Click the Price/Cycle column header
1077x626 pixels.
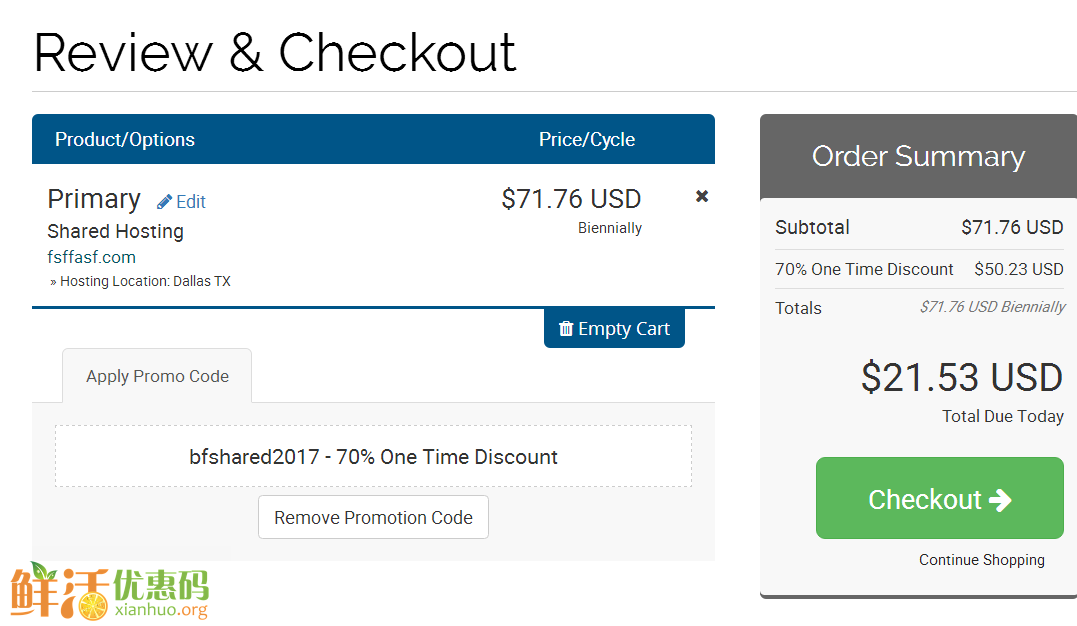pyautogui.click(x=587, y=139)
